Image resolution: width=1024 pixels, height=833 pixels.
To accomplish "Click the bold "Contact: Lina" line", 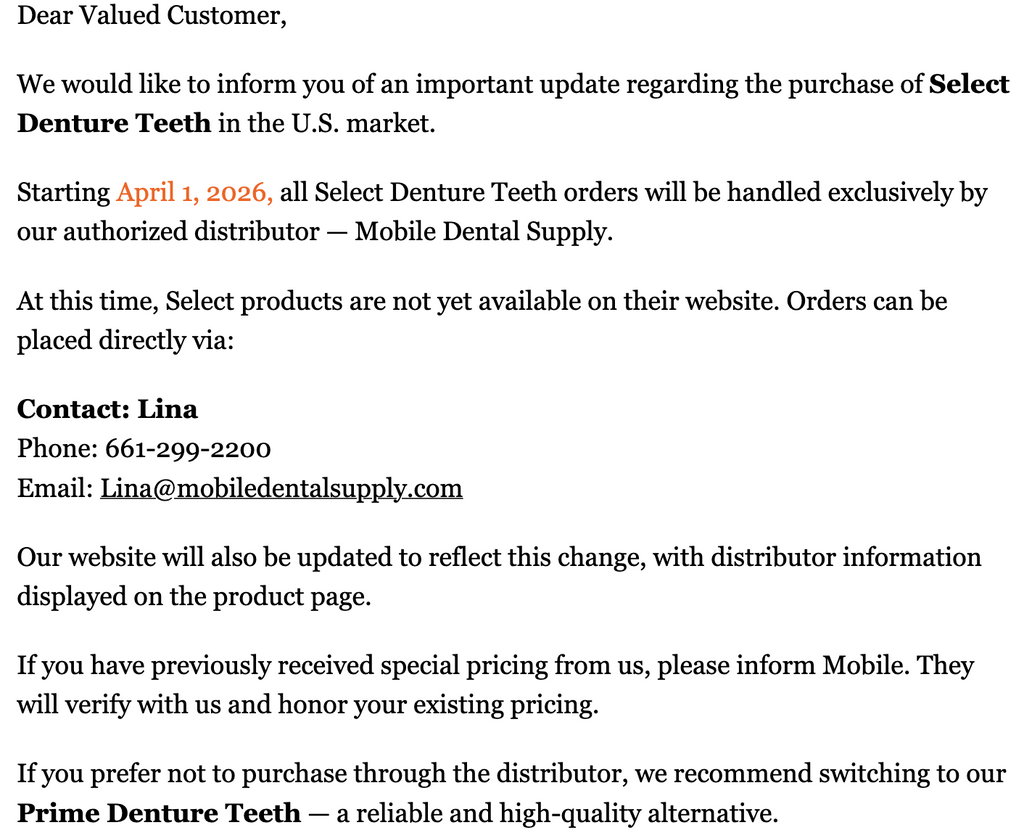I will pos(108,409).
